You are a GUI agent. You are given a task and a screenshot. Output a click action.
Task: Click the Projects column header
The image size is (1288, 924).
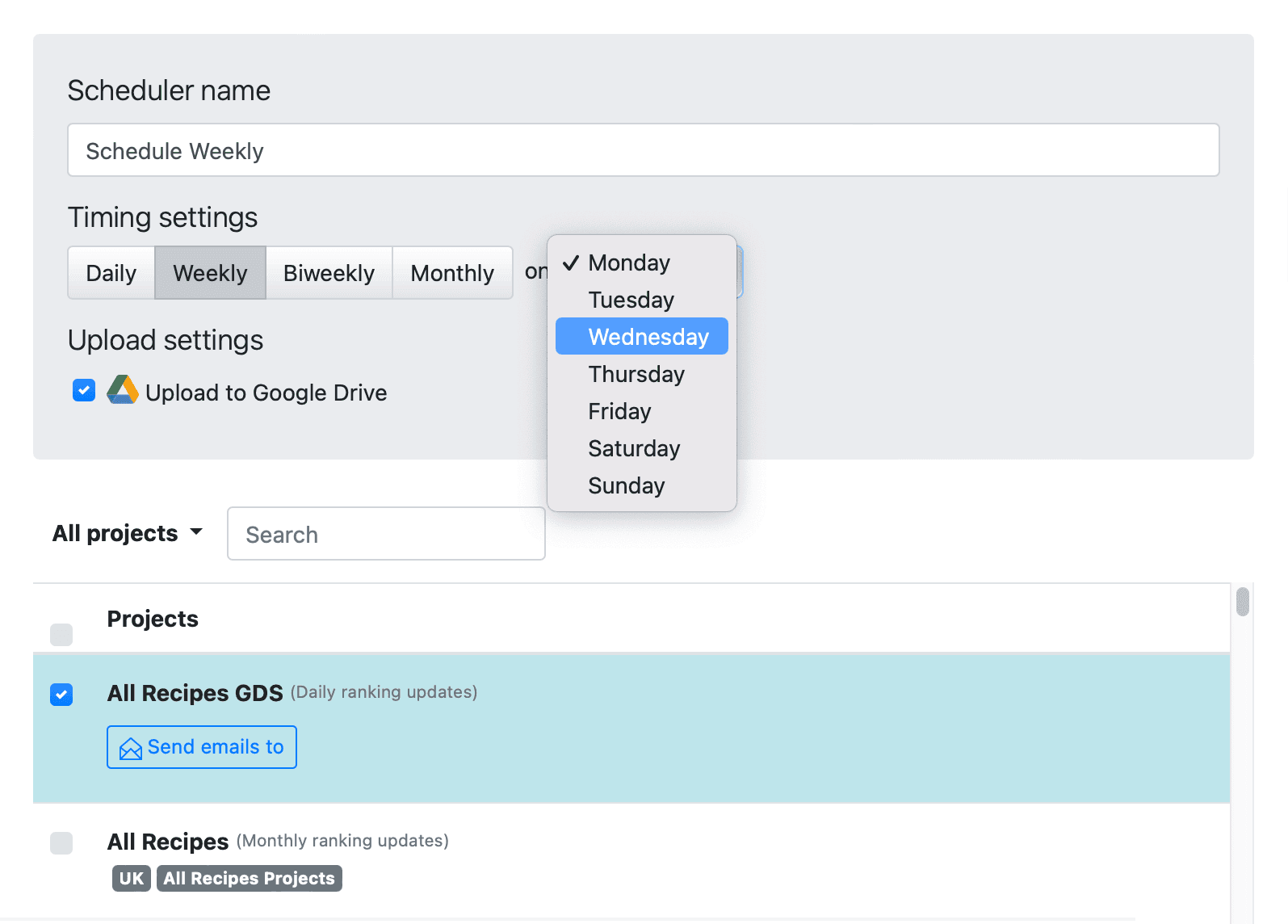point(153,619)
